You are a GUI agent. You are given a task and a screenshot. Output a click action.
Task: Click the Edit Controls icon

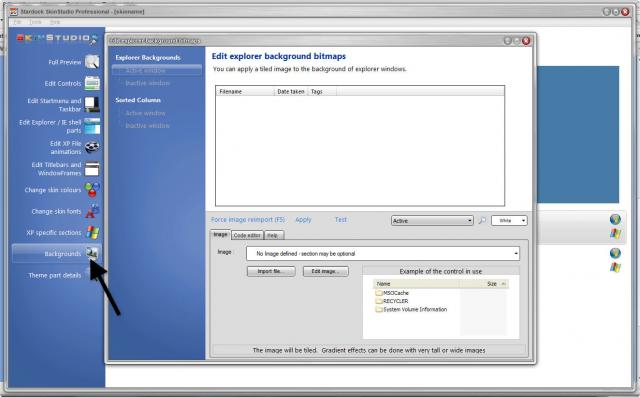click(x=92, y=83)
